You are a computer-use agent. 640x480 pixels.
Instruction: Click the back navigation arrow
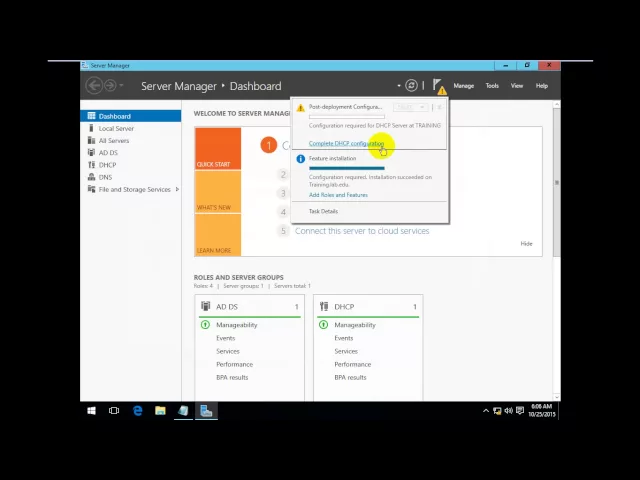click(94, 86)
